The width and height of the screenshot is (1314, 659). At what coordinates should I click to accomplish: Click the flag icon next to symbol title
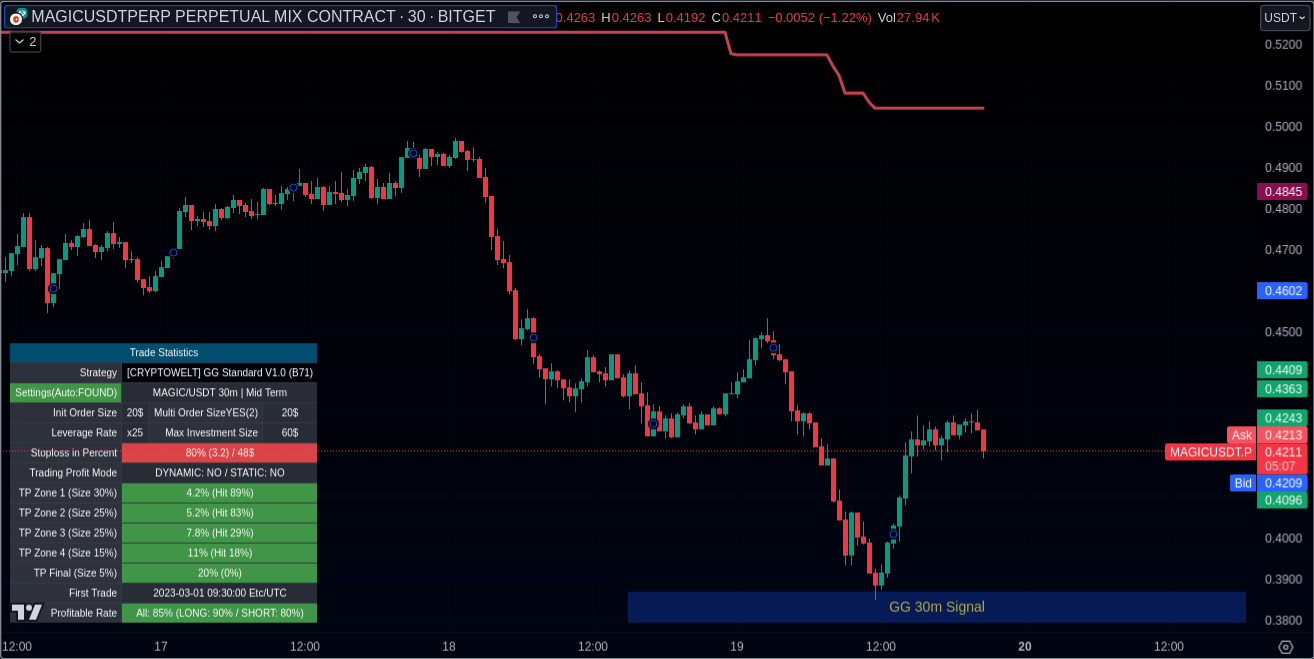pos(514,17)
